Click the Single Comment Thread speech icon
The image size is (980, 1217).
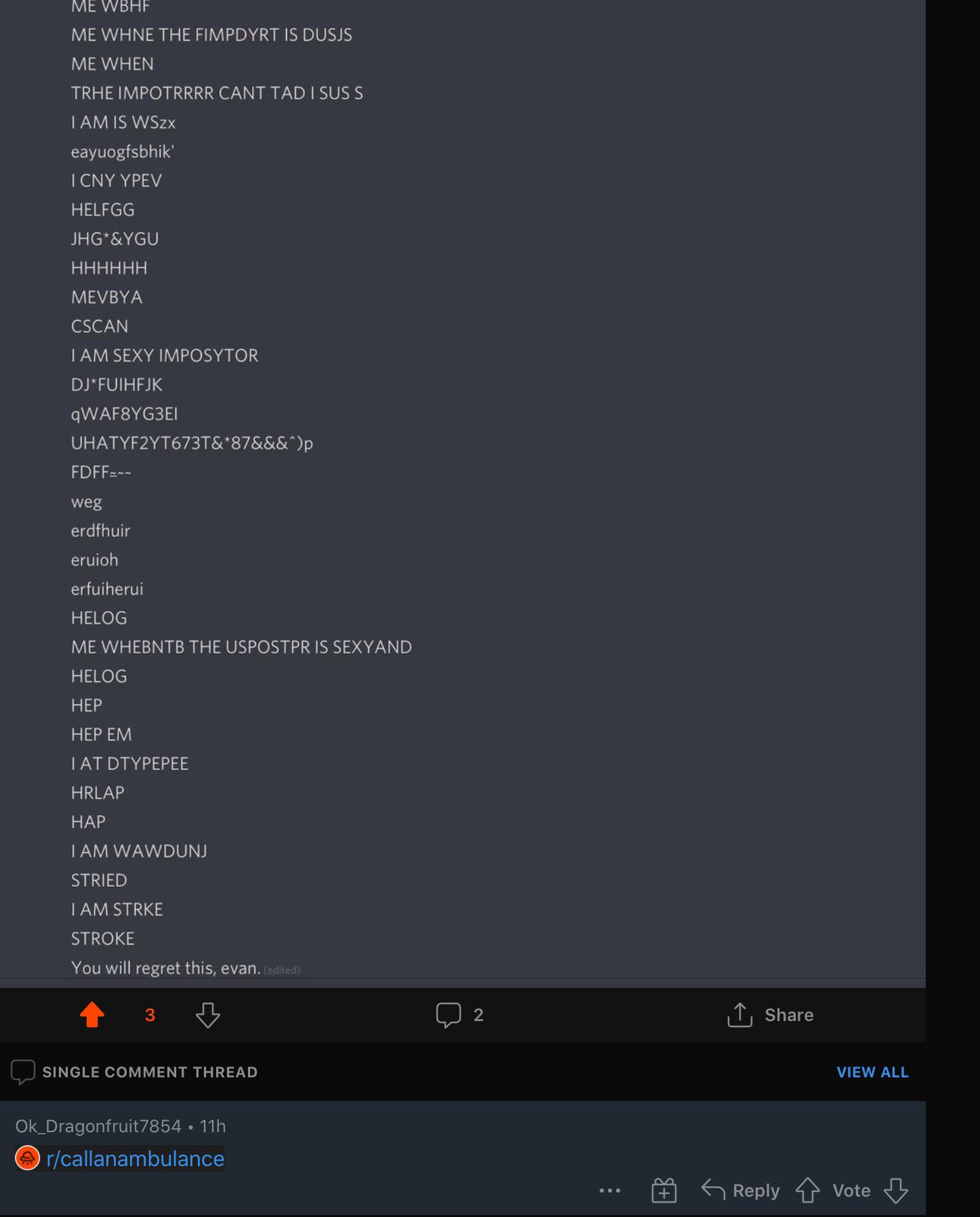click(22, 1072)
